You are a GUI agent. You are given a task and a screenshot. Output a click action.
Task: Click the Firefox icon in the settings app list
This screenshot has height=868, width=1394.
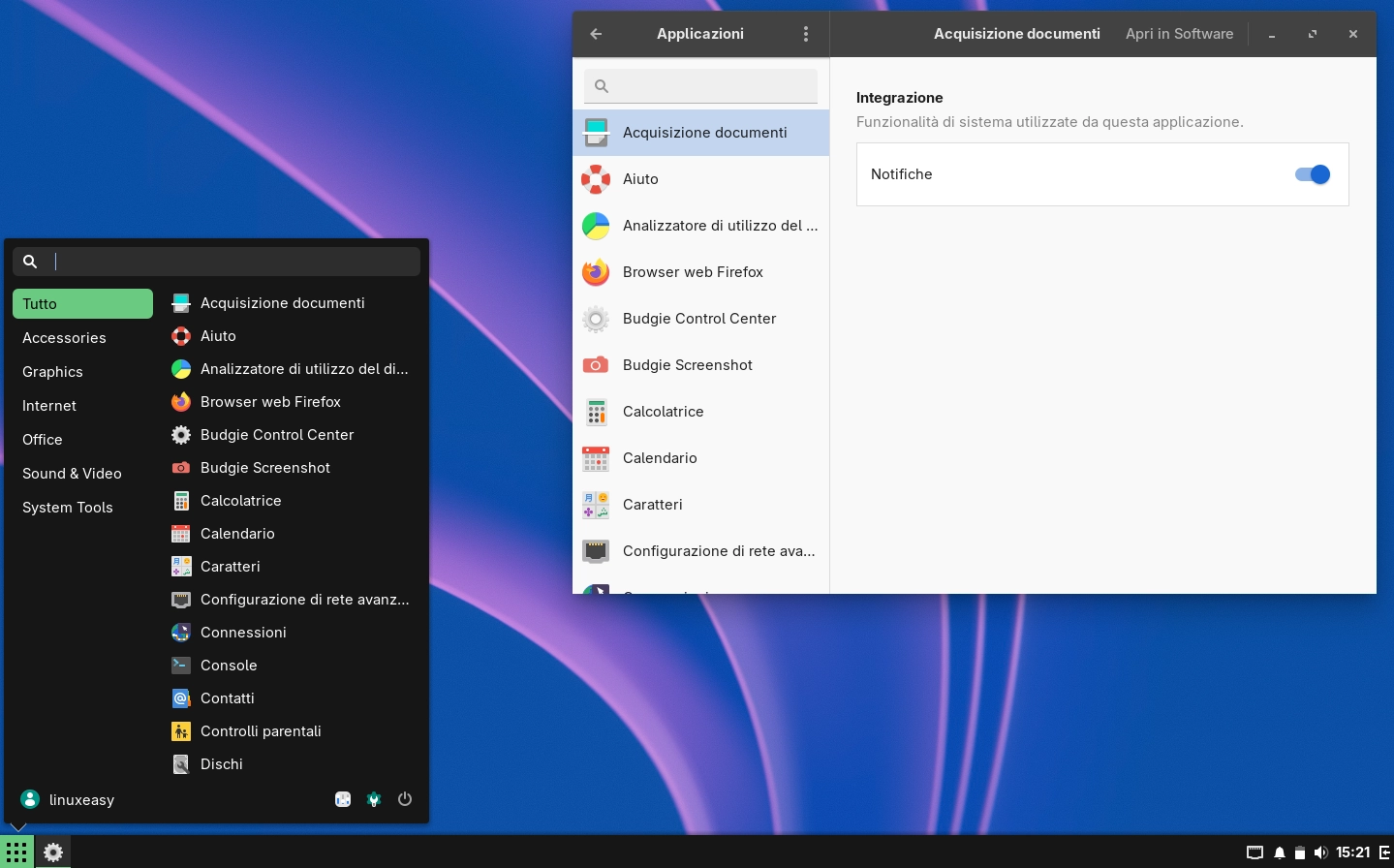tap(596, 272)
